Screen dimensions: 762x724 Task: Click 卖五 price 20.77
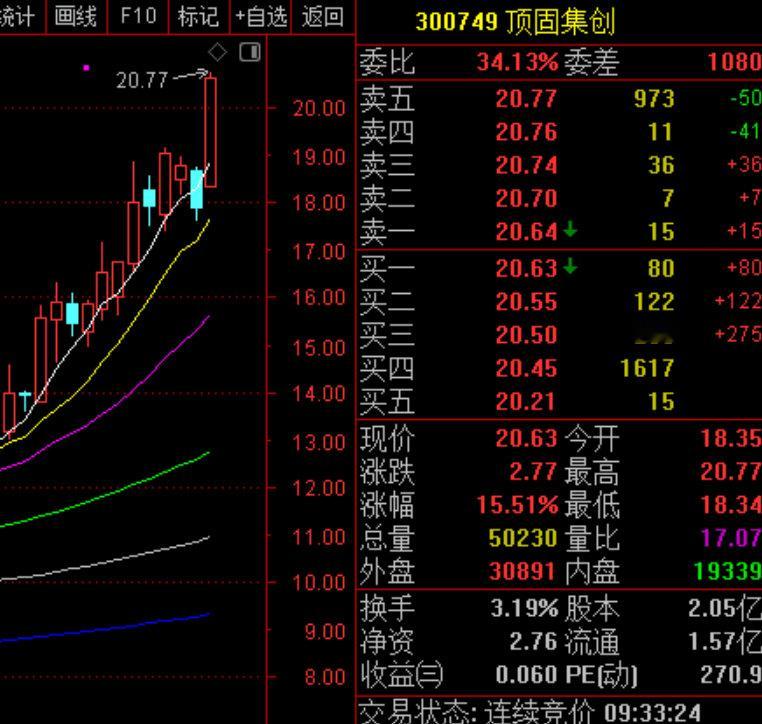526,99
